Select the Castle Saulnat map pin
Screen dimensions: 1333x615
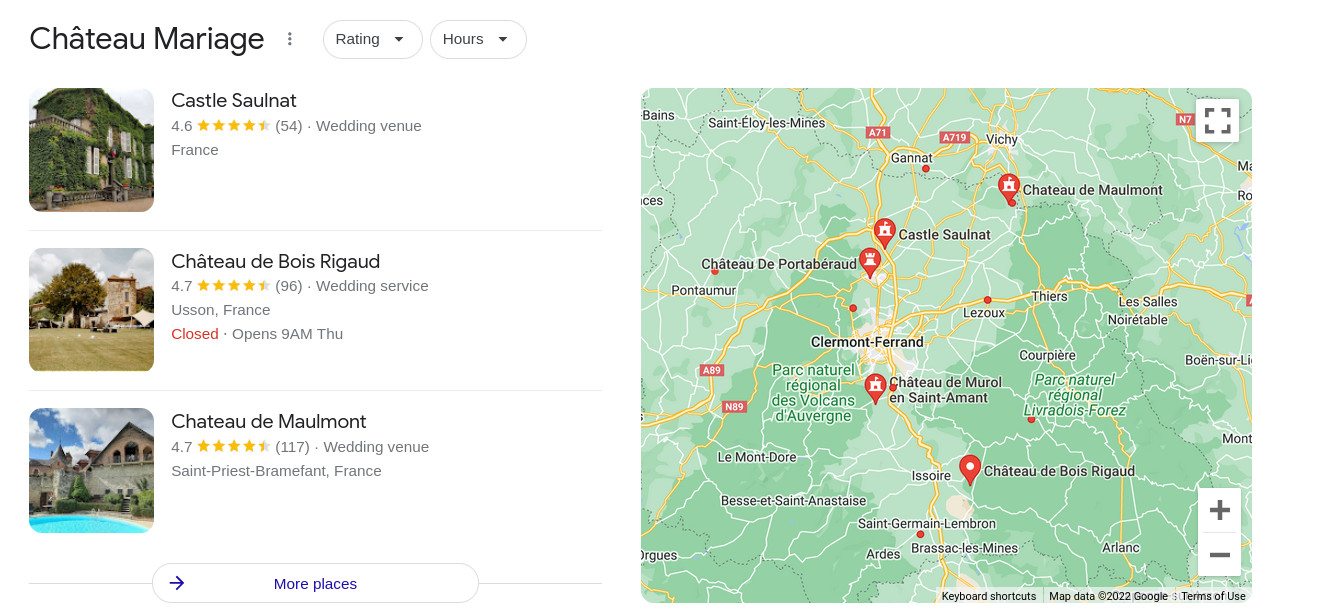coord(884,232)
